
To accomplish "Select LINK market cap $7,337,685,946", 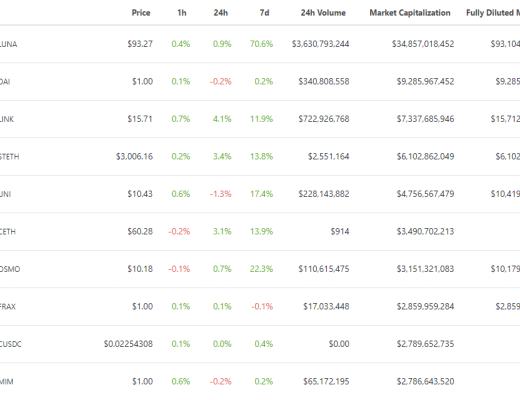I will [x=425, y=119].
